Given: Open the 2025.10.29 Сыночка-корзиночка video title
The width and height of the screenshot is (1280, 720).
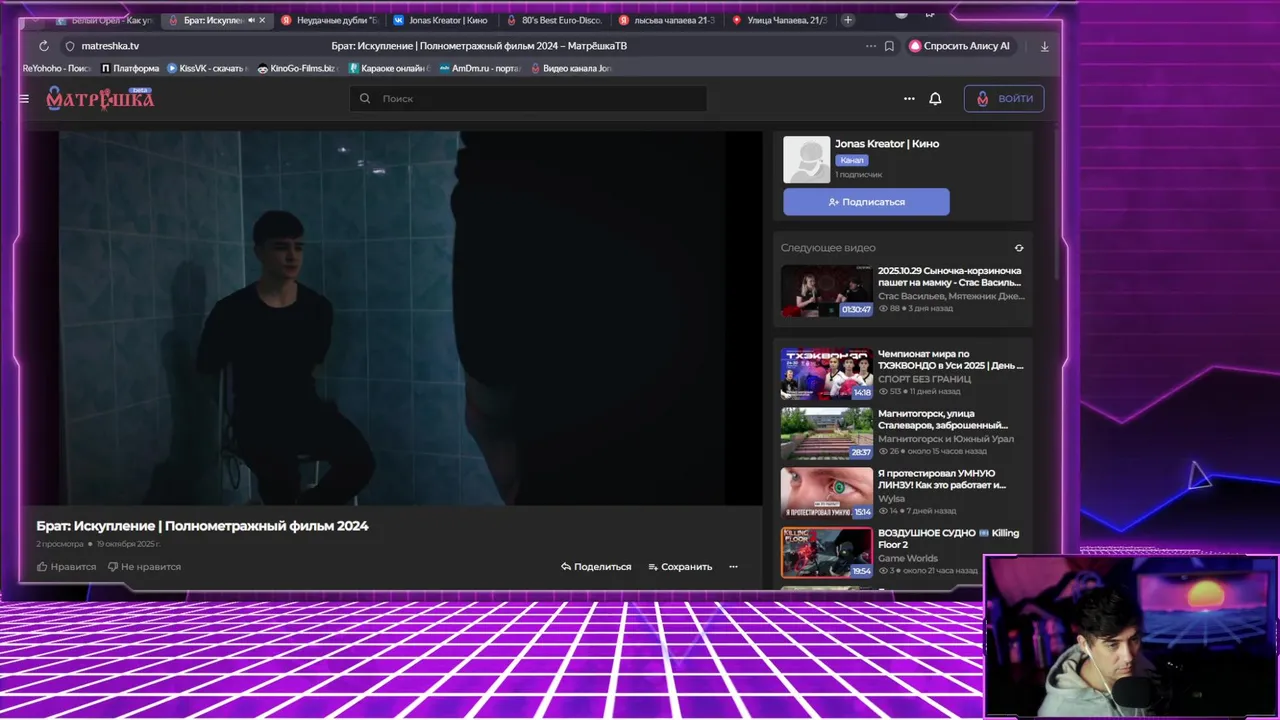Looking at the screenshot, I should [x=950, y=277].
